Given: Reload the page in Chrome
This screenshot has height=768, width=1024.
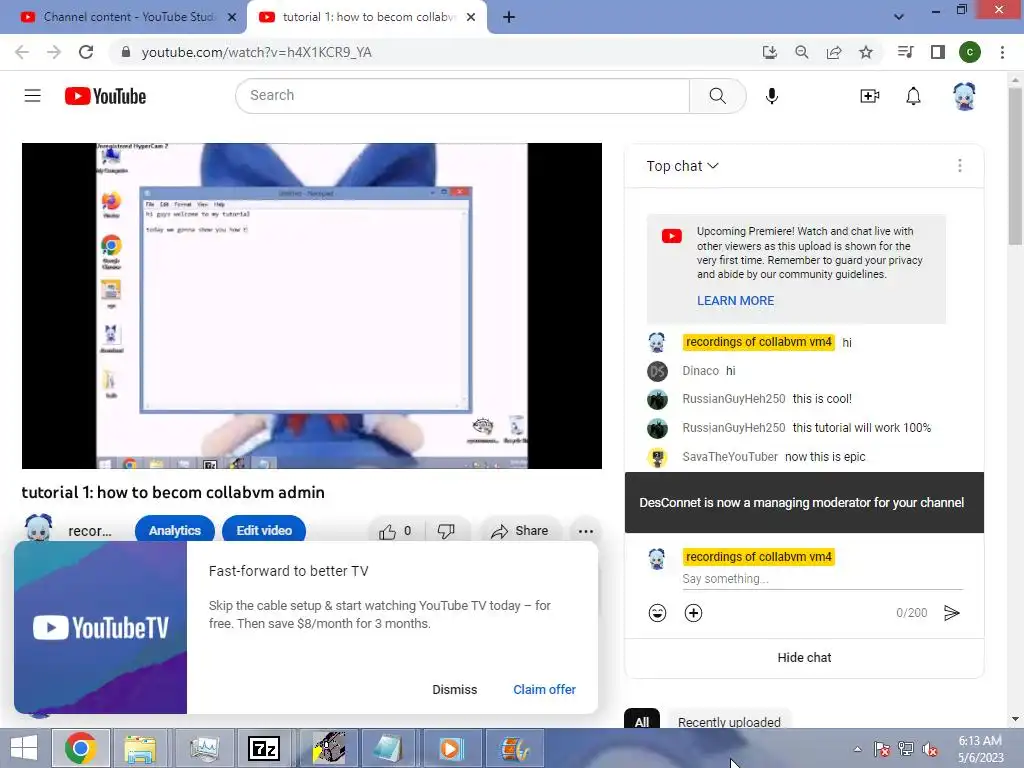Looking at the screenshot, I should pos(86,52).
